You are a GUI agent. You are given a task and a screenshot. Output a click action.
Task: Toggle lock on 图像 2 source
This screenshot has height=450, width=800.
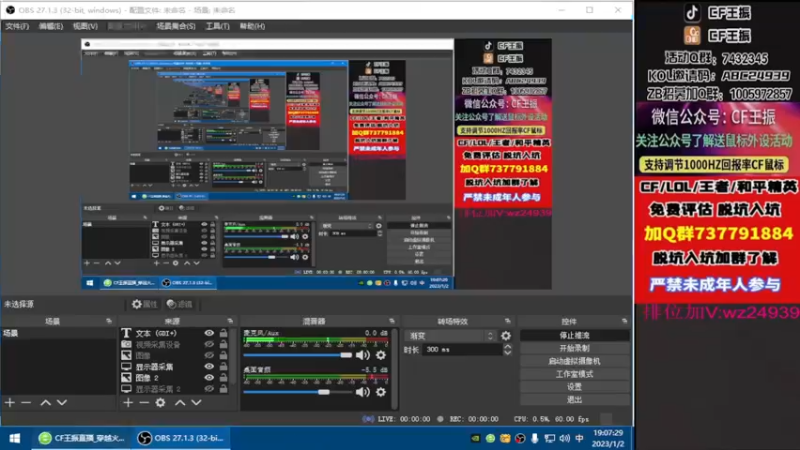point(223,378)
